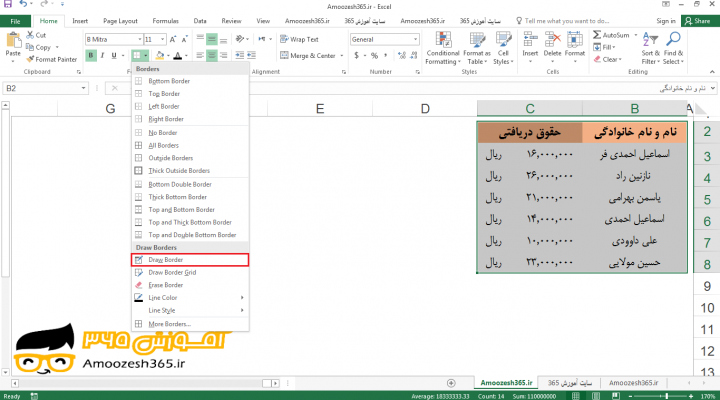Click the Sort & Filter icon
Screen dimensions: 720x400
click(x=651, y=40)
